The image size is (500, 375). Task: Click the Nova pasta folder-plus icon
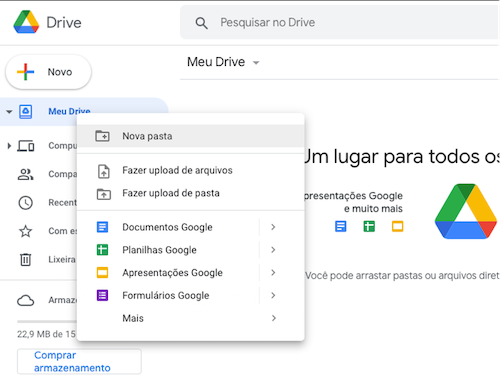(102, 136)
